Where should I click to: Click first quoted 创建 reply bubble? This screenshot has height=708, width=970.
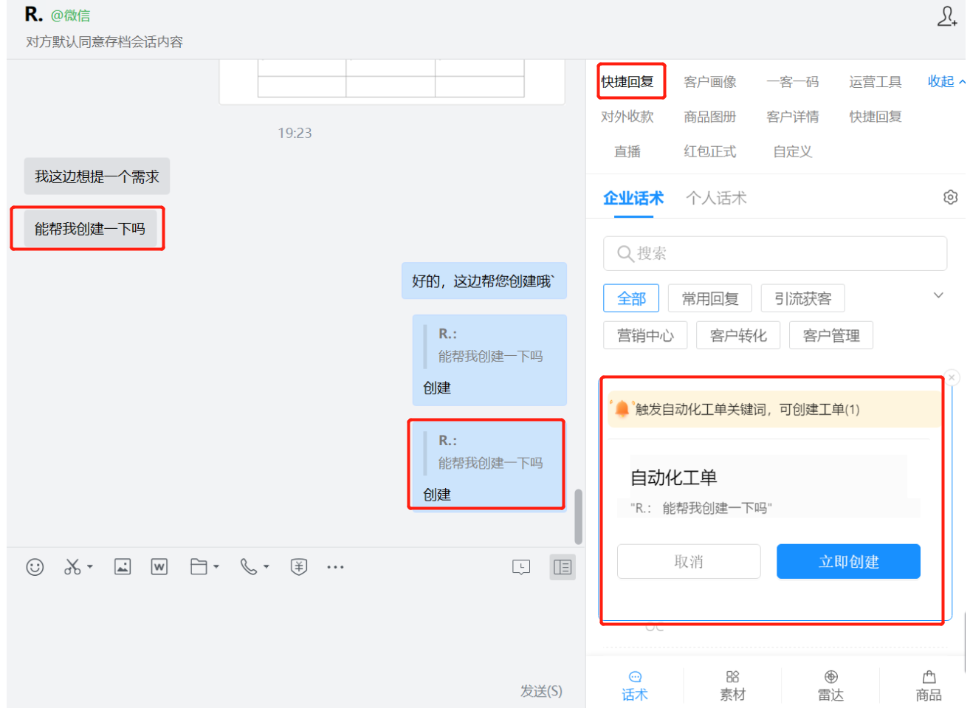(490, 360)
